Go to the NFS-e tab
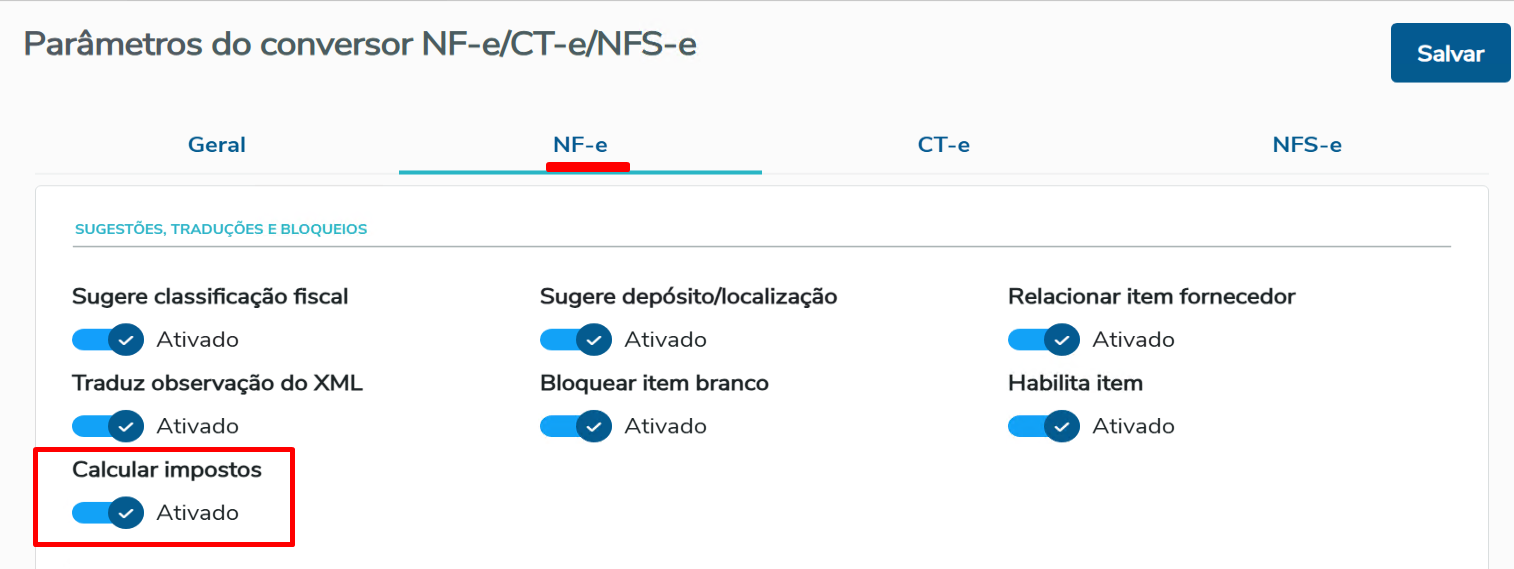 coord(1306,145)
